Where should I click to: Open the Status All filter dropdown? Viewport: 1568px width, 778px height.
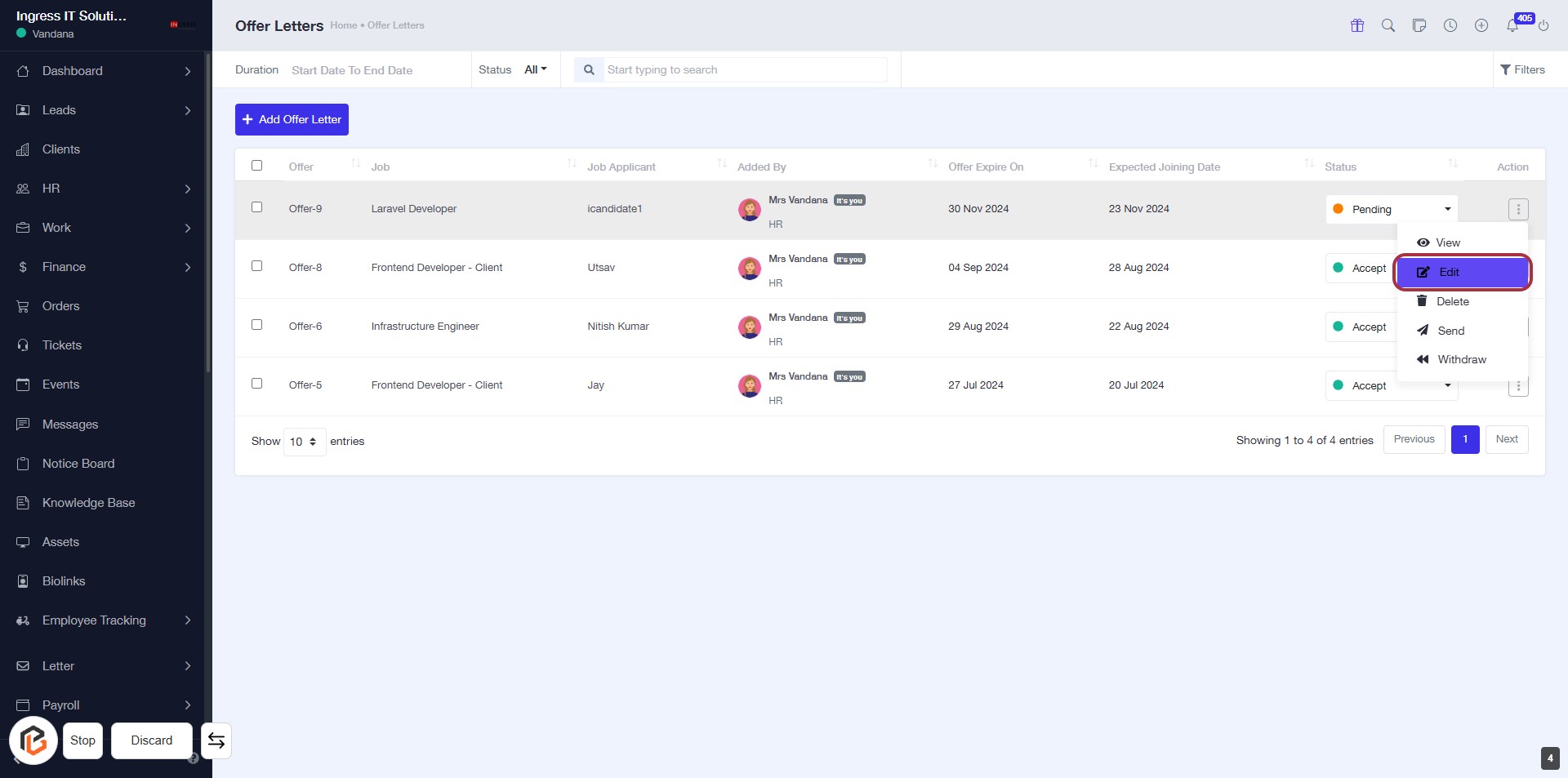point(535,70)
